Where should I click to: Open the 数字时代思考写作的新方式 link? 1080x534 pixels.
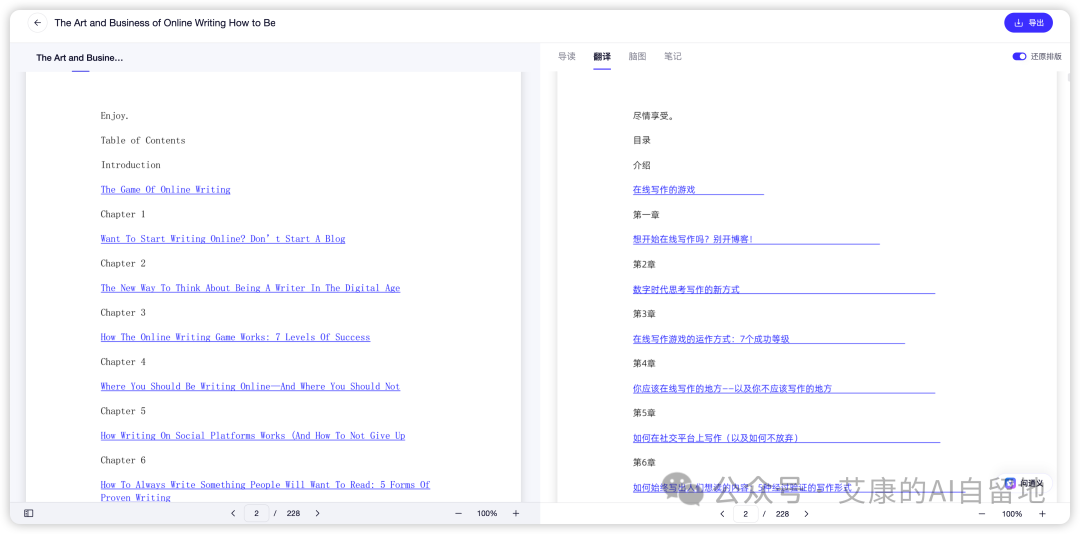[x=686, y=289]
